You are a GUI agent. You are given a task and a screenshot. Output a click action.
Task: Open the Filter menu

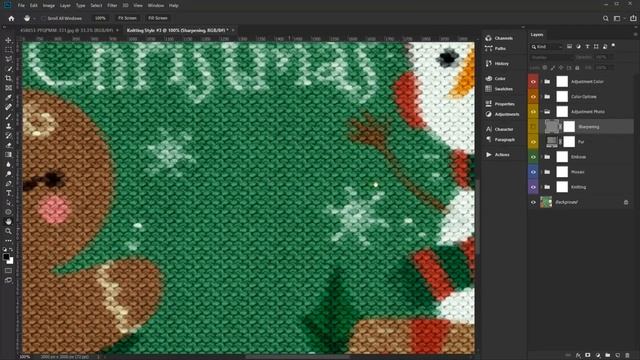(x=112, y=6)
